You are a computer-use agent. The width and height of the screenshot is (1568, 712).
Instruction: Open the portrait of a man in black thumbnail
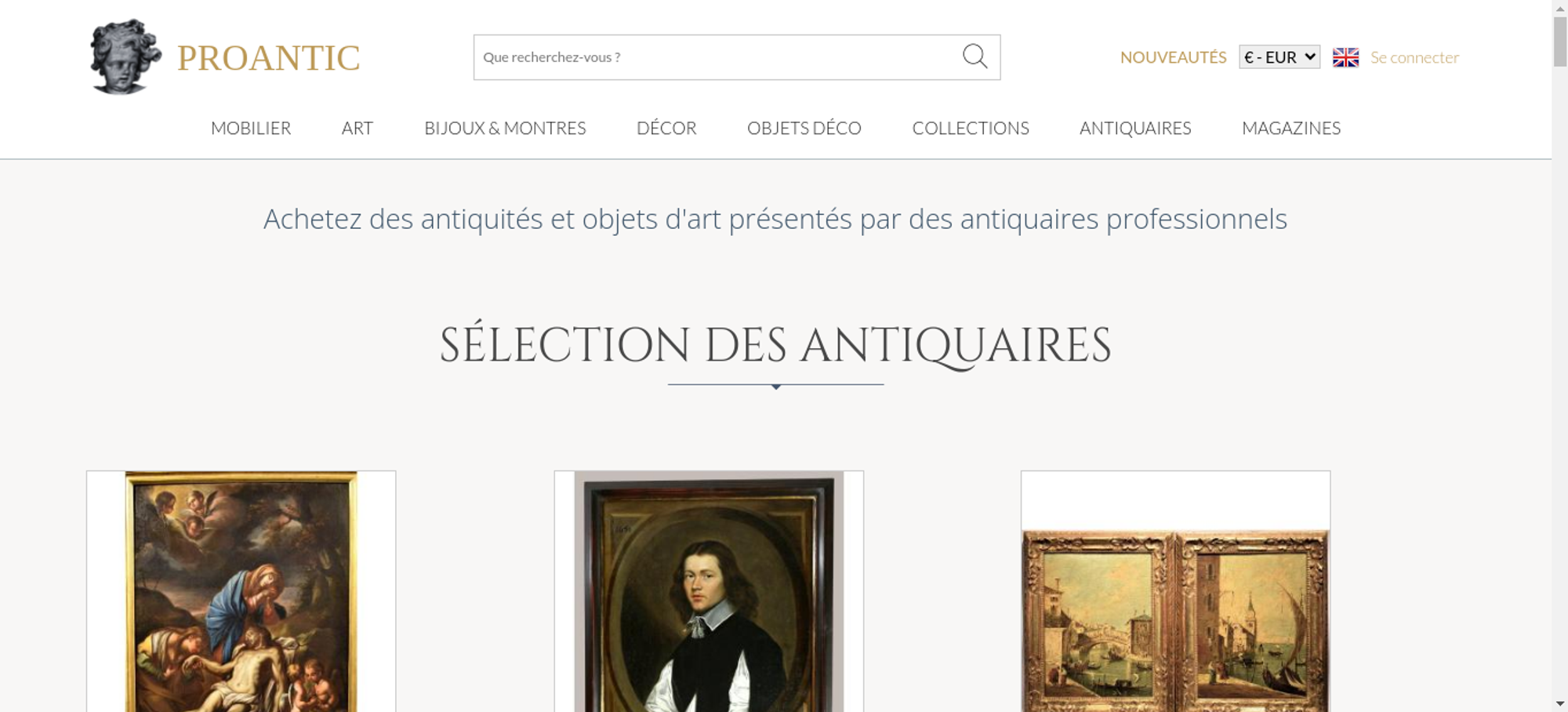709,592
